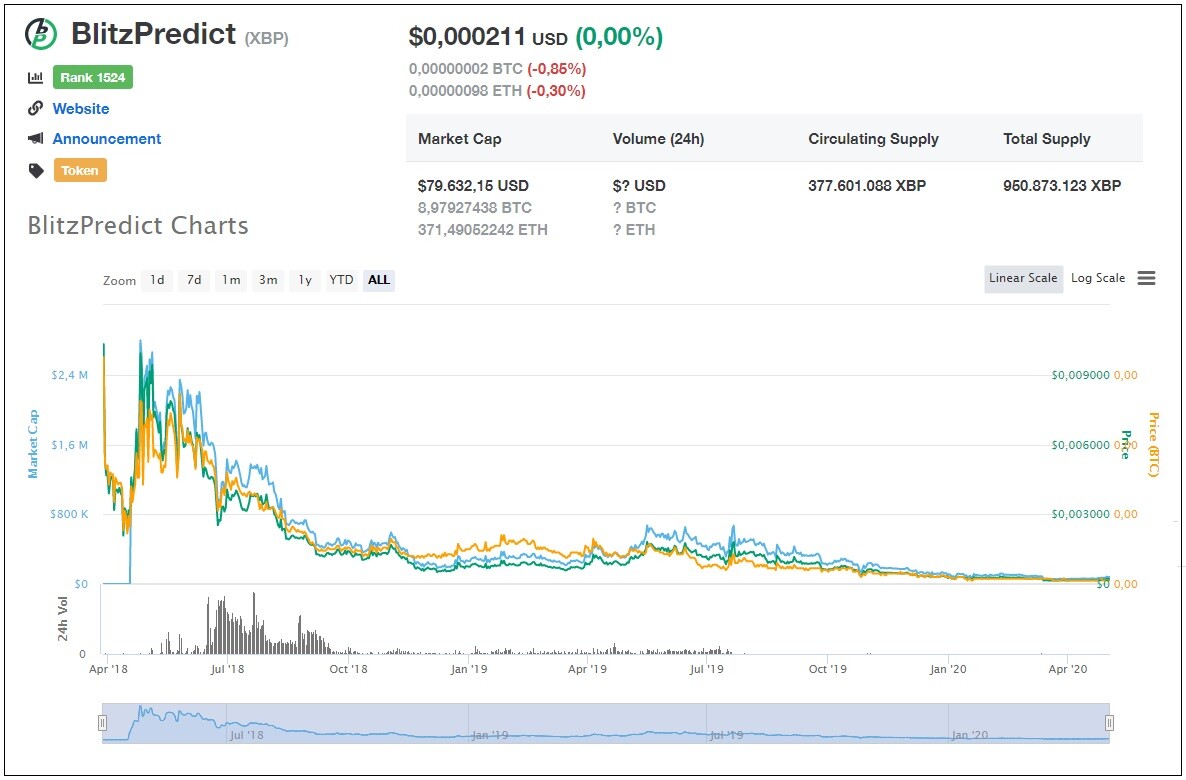
Task: Click the bar chart icon beside Rank
Action: click(36, 77)
